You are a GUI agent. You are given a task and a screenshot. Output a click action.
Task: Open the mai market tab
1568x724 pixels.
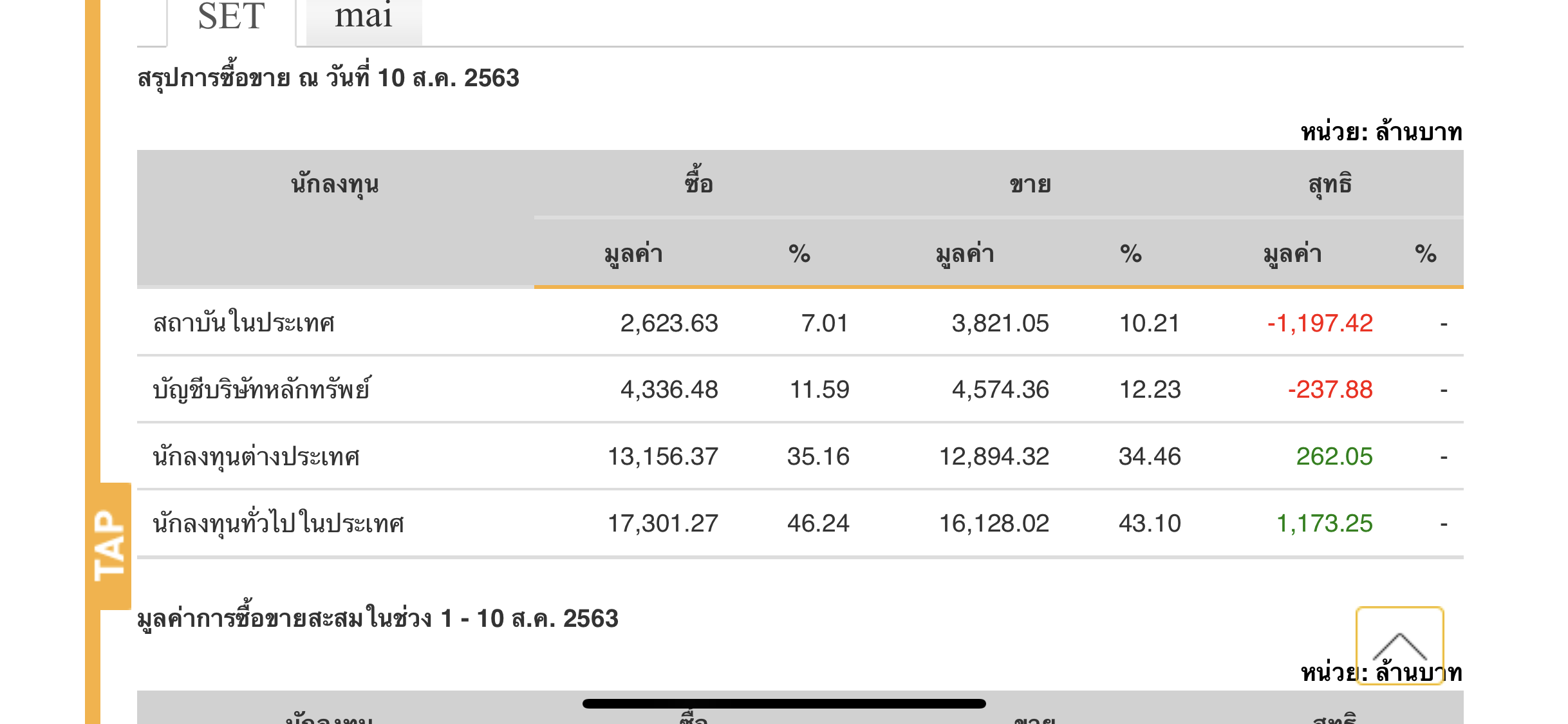363,17
